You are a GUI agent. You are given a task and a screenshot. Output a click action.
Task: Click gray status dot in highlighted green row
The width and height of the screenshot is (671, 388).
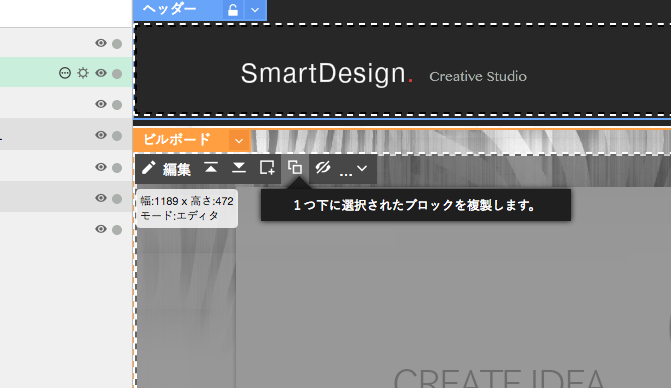pyautogui.click(x=117, y=74)
